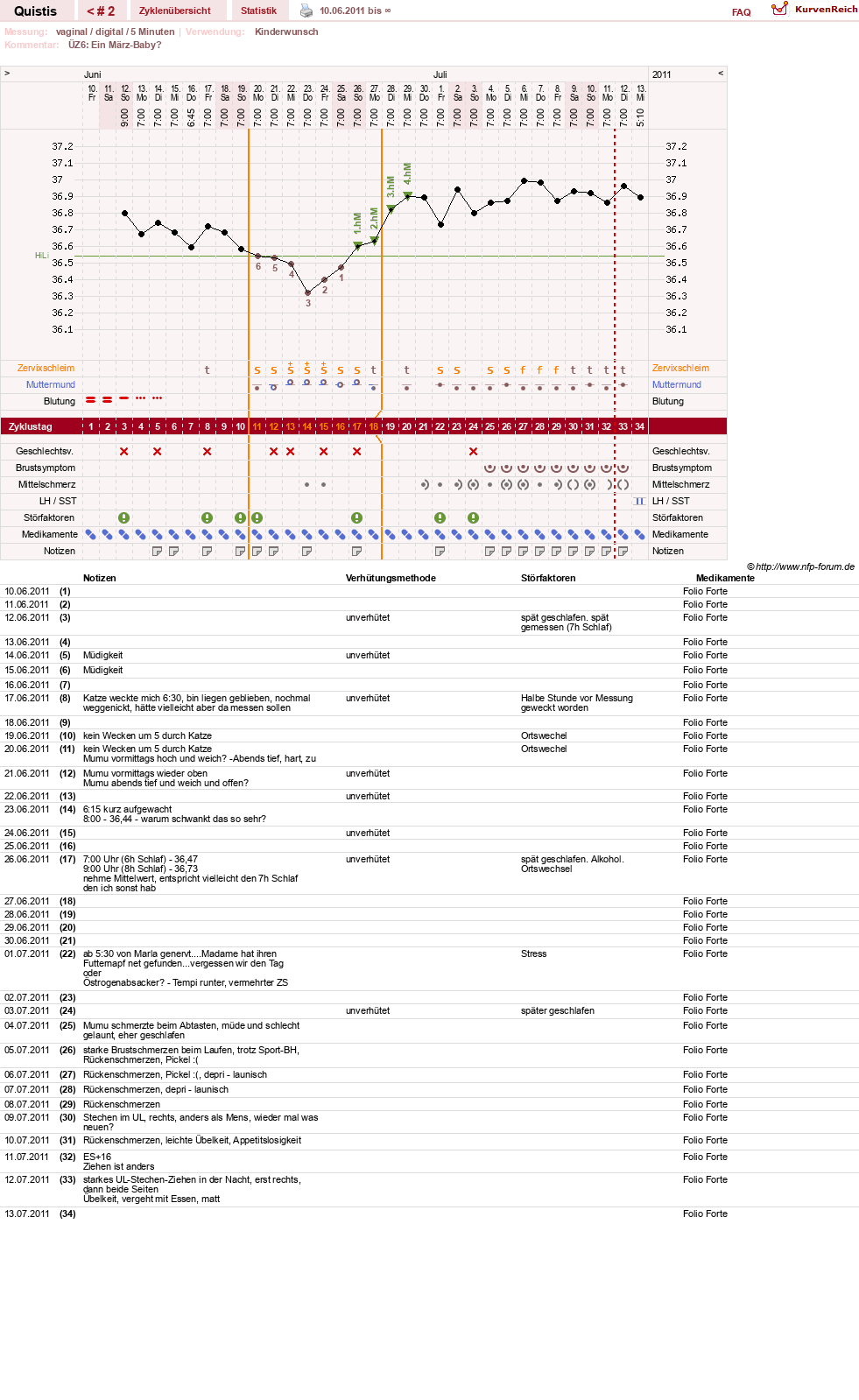Click the Brustsymptom icon on cycle day 25
This screenshot has height=1400, width=859.
(x=490, y=468)
